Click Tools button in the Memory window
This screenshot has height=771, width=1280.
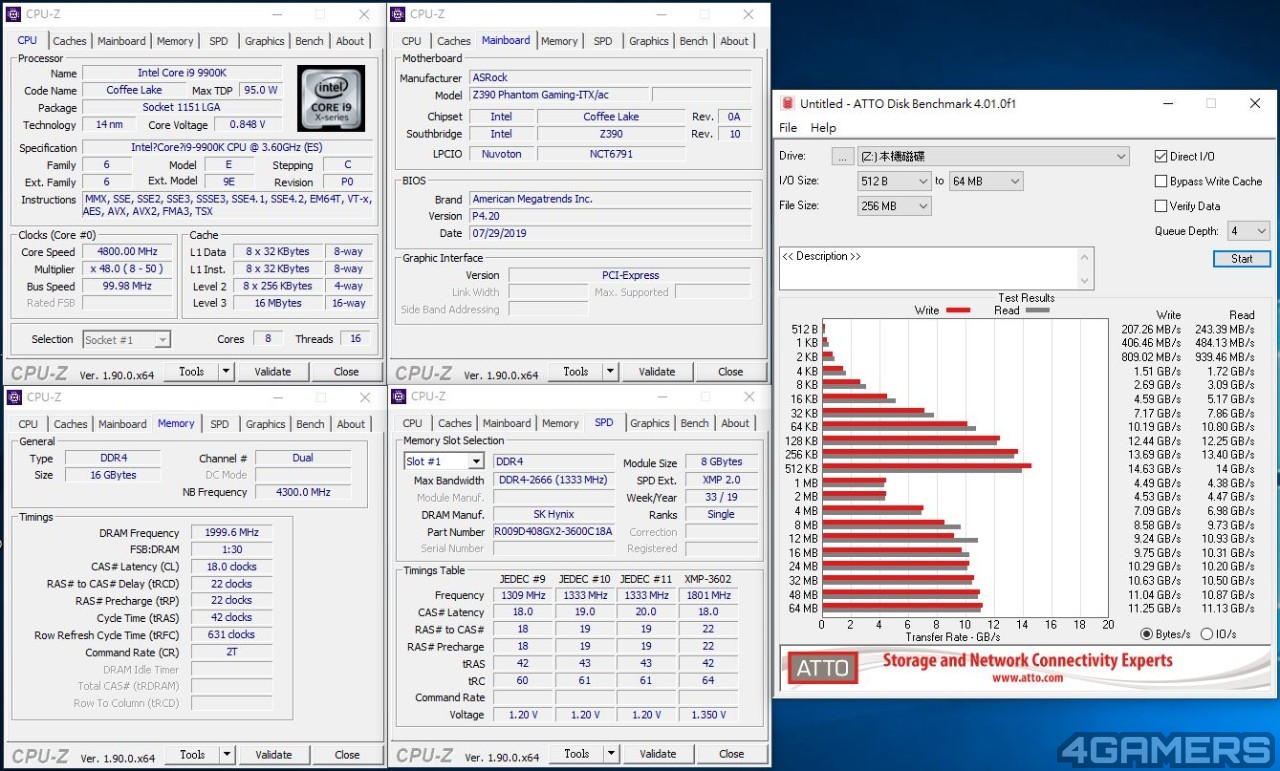point(193,755)
